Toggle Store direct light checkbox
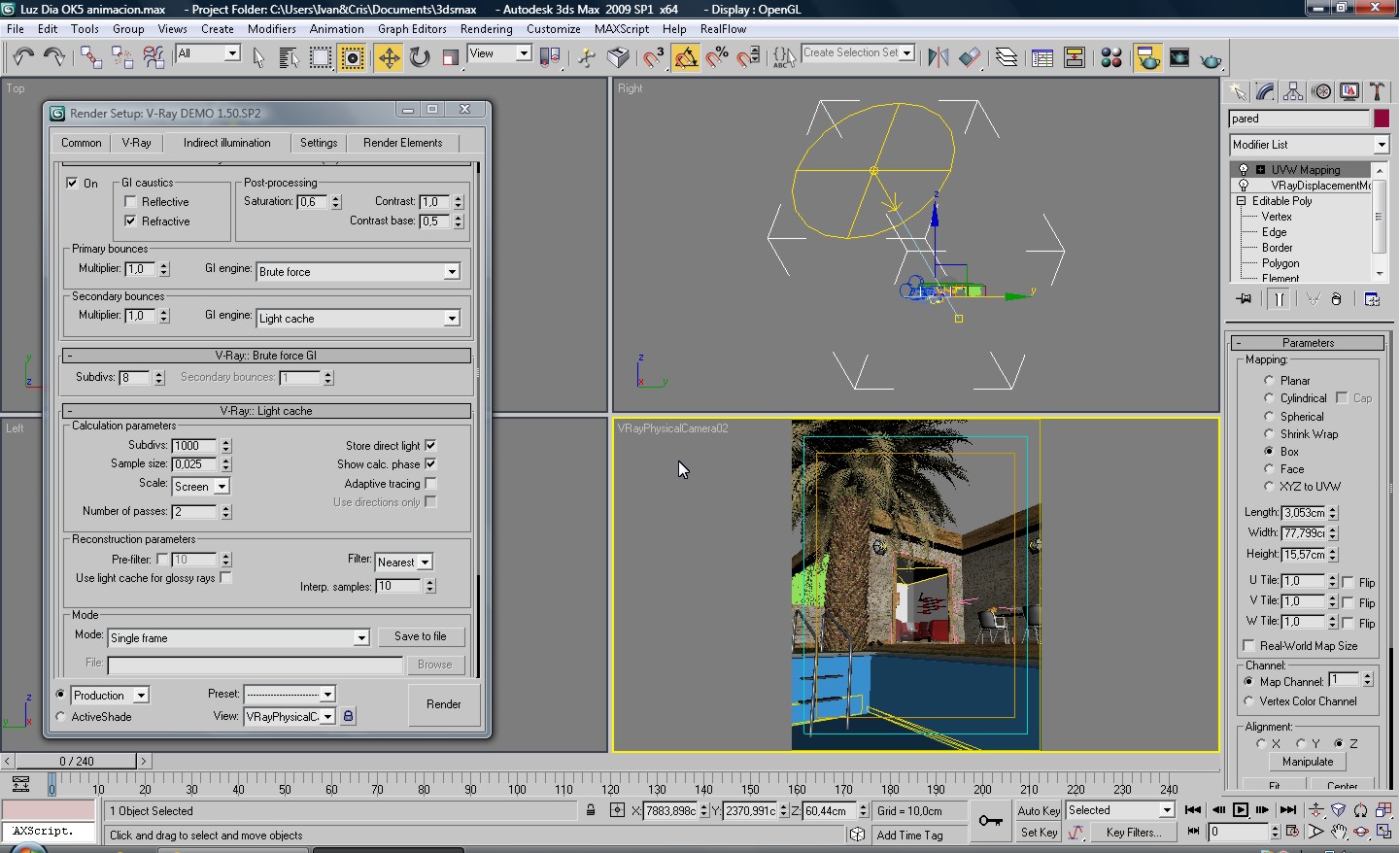 (x=430, y=446)
